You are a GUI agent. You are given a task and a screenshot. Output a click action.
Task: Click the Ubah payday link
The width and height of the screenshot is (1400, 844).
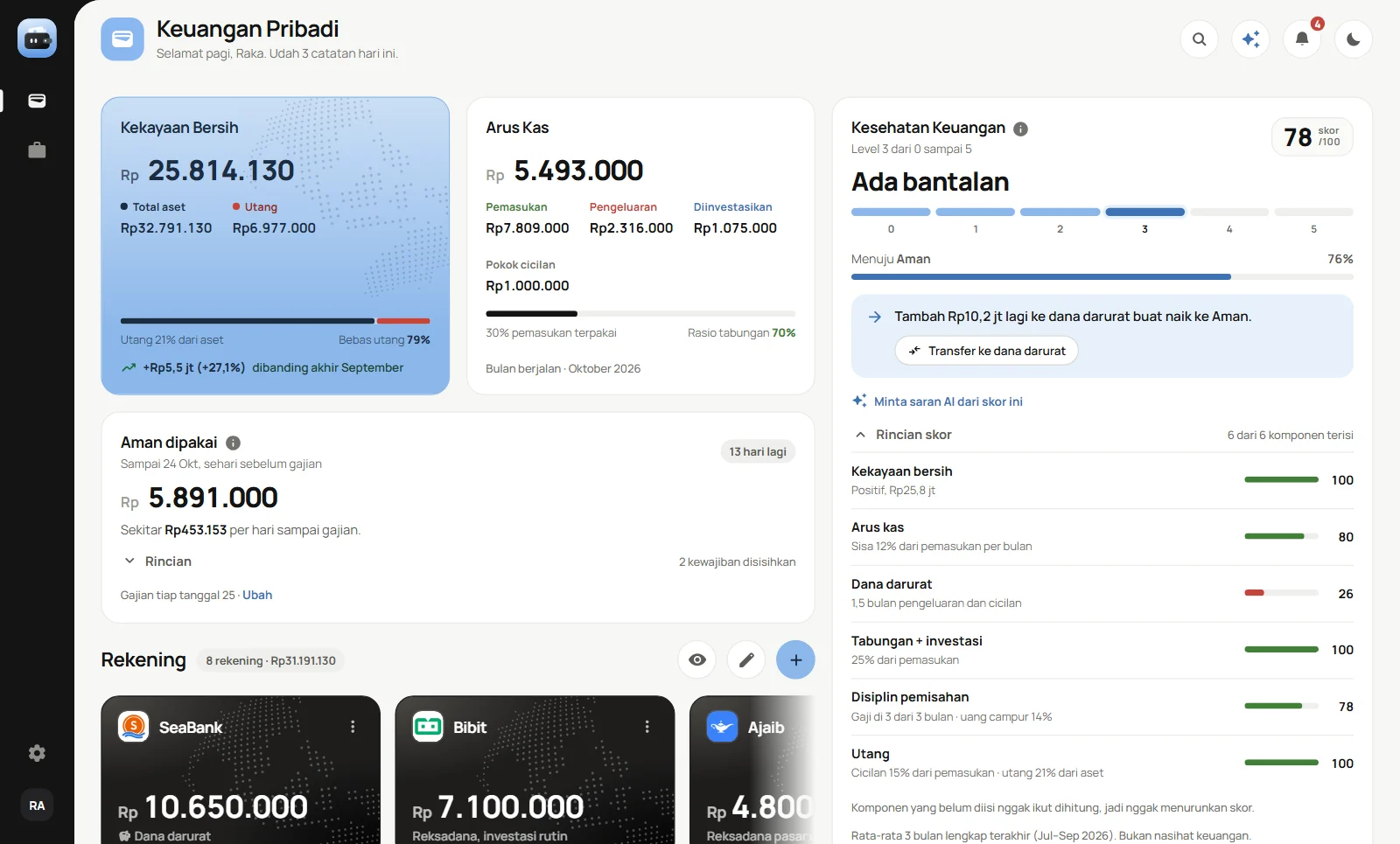[x=257, y=596]
